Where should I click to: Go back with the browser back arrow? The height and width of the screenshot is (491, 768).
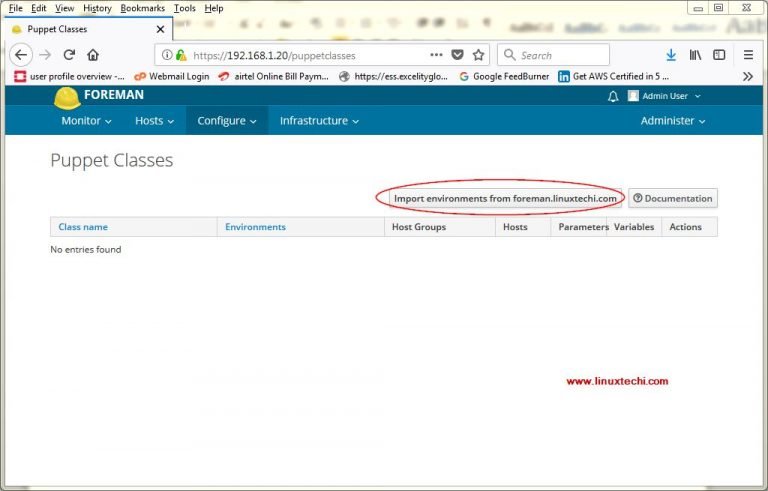pos(21,55)
